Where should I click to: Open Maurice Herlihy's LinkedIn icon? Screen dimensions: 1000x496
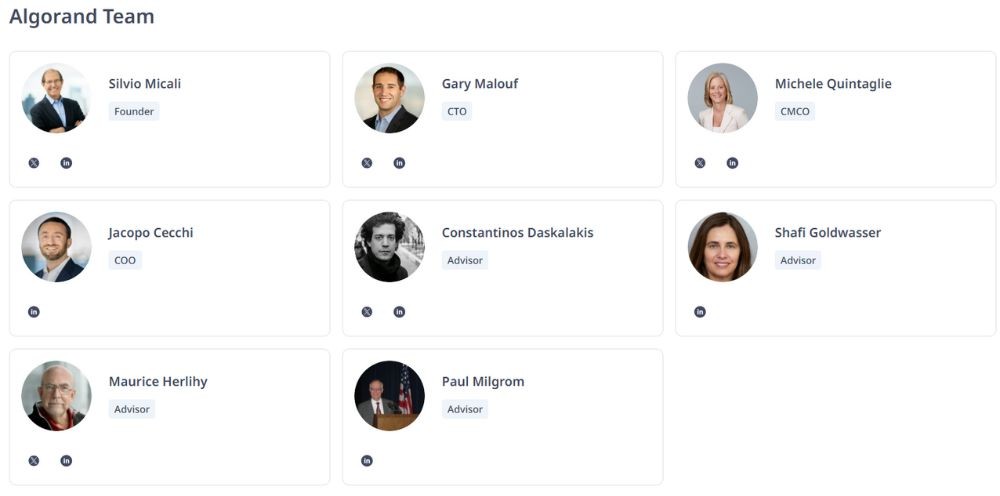coord(66,461)
